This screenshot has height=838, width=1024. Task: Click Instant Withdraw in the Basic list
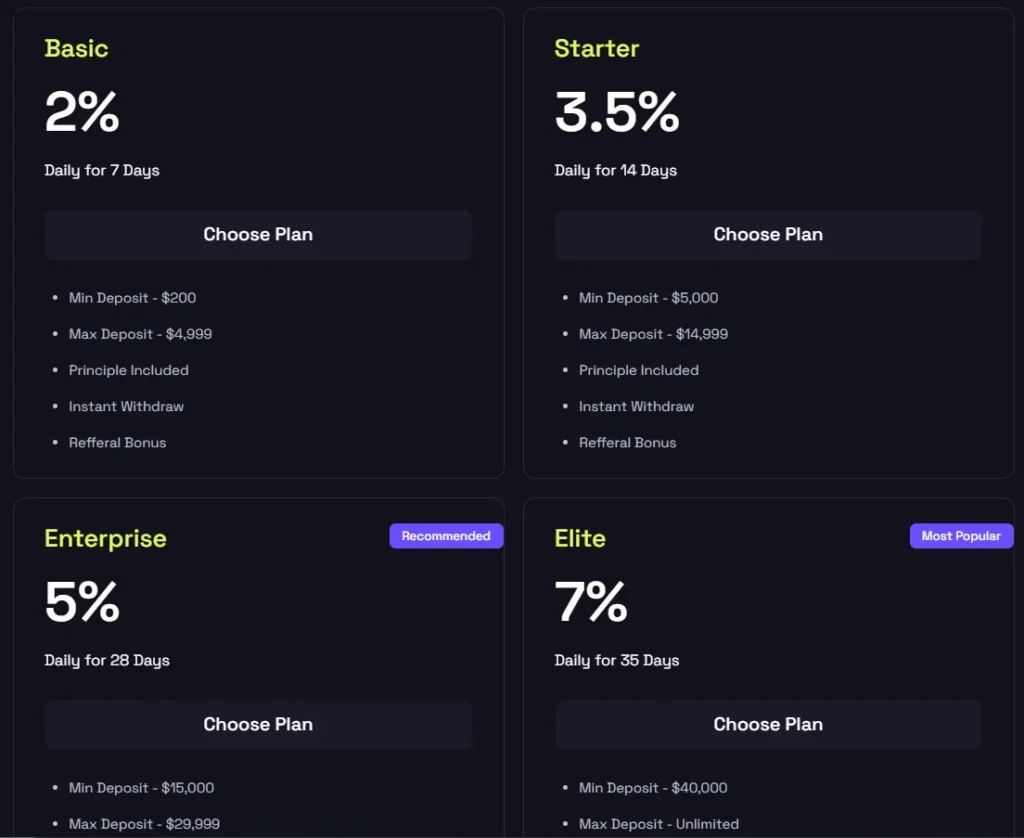pos(126,406)
